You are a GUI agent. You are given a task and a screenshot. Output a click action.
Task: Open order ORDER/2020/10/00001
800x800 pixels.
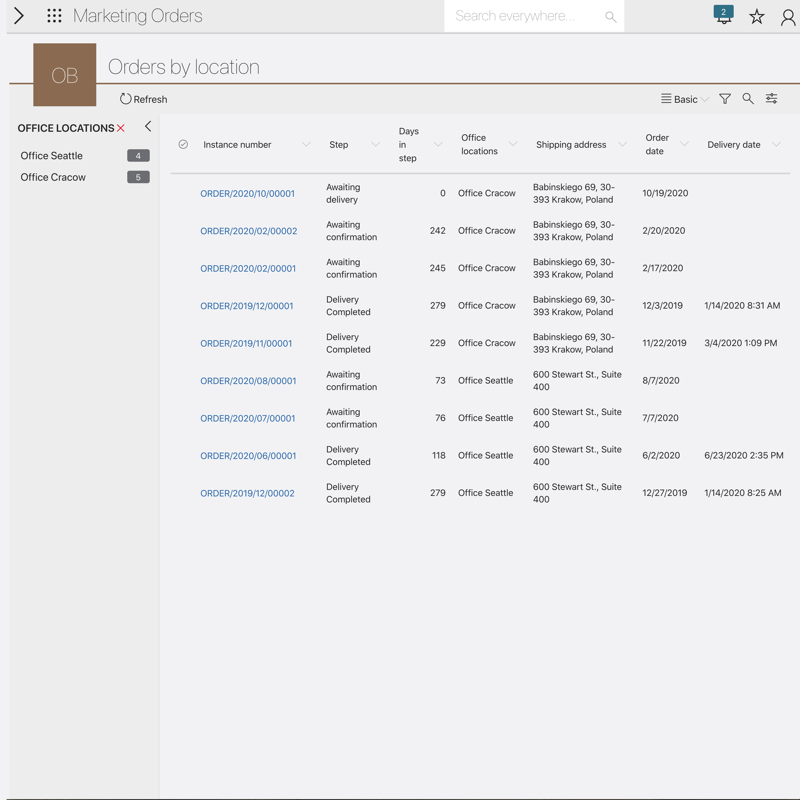[x=247, y=194]
